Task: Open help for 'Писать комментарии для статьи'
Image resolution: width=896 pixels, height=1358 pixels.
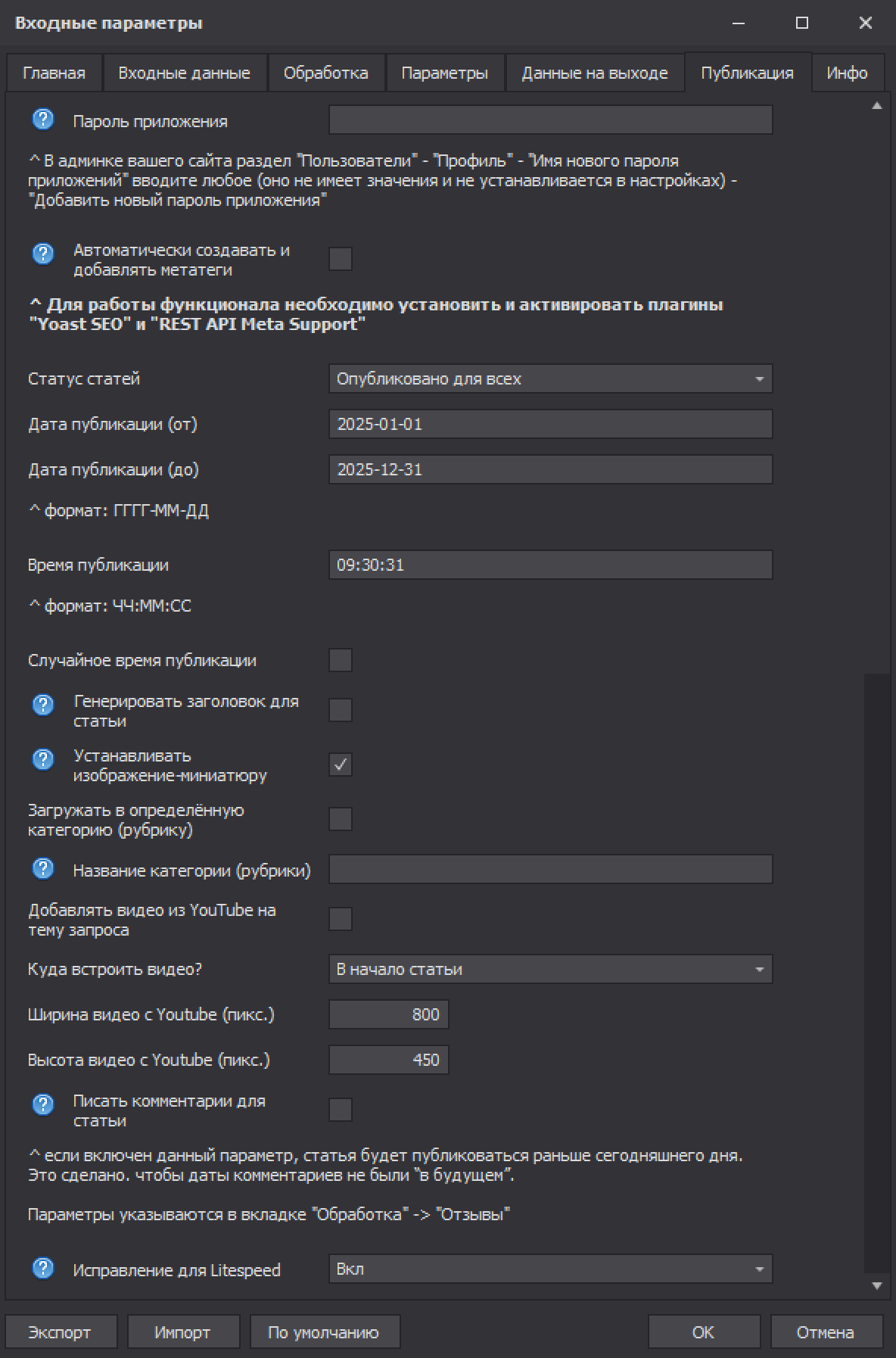Action: (x=43, y=1105)
